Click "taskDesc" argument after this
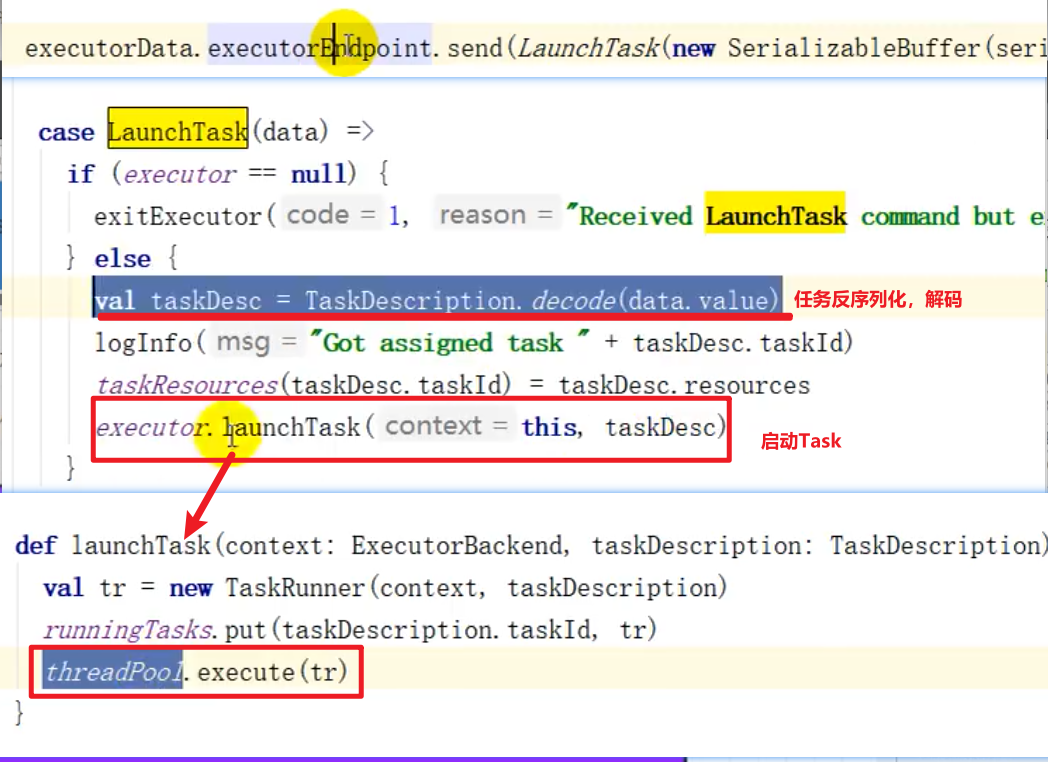The image size is (1048, 762). tap(660, 427)
